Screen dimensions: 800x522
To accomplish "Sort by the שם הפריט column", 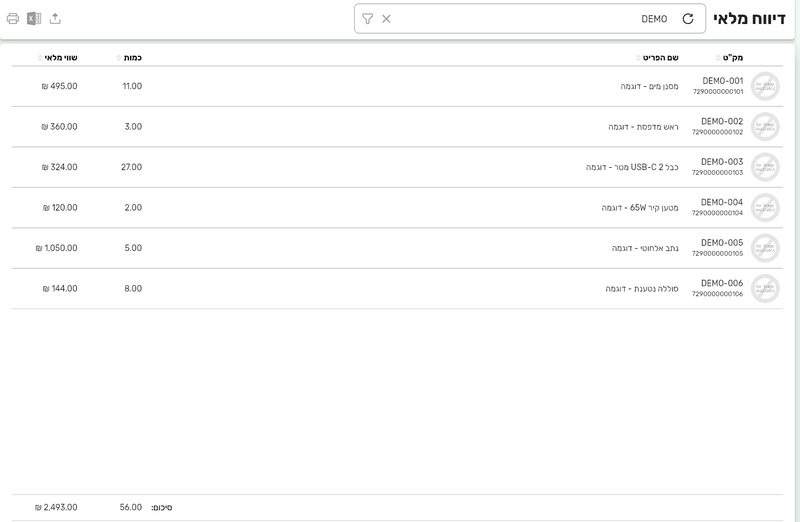I will tap(657, 58).
